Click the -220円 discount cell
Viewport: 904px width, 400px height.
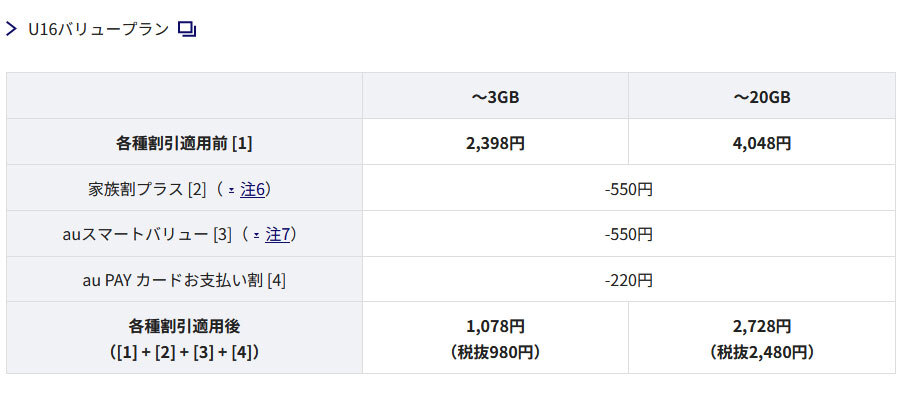(628, 281)
